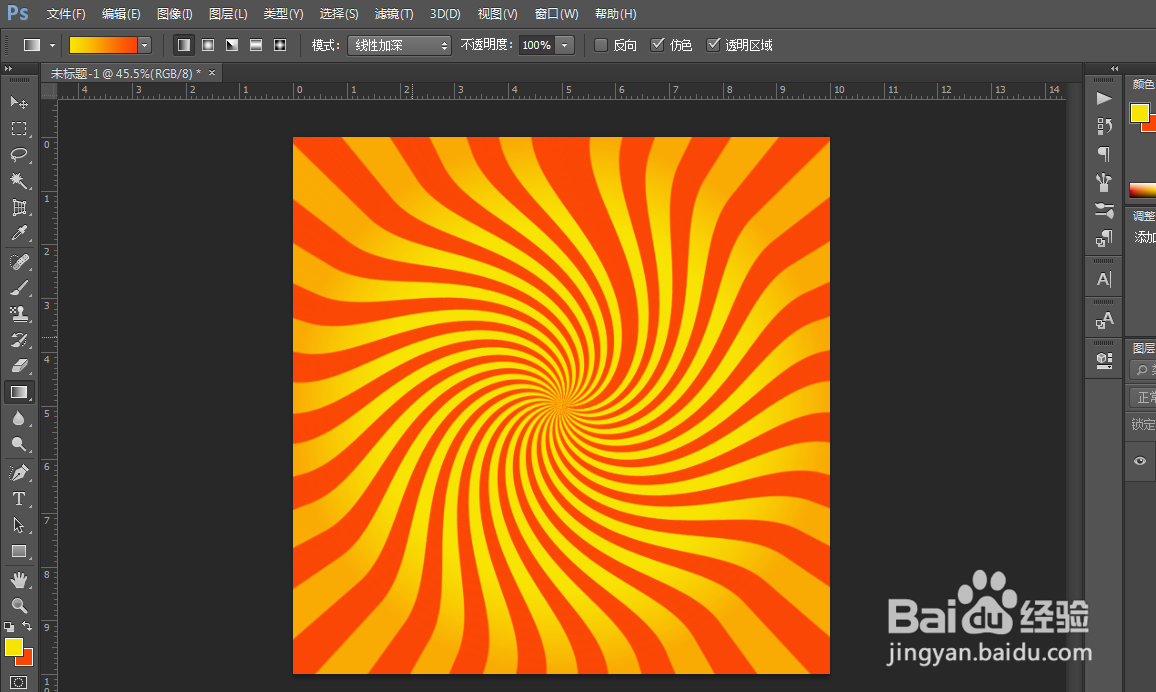Switch to the 未标题-1 document tab

coord(125,73)
